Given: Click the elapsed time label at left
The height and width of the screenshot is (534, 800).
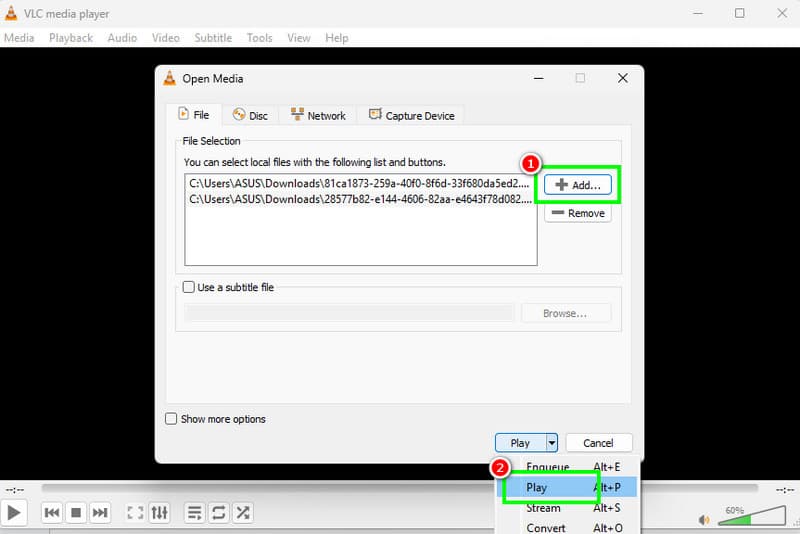Looking at the screenshot, I should (x=15, y=490).
